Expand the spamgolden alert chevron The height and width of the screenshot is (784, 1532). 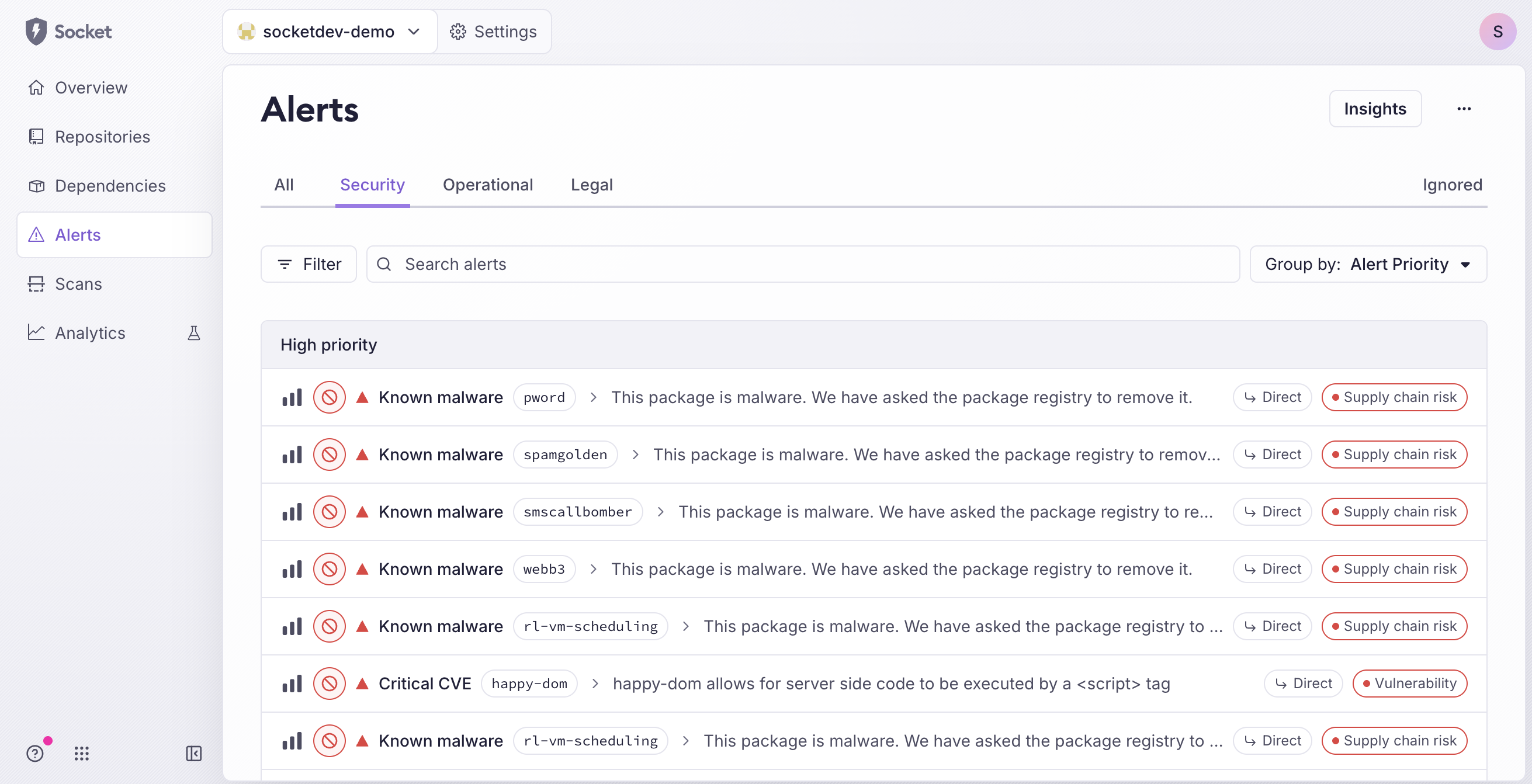point(636,455)
